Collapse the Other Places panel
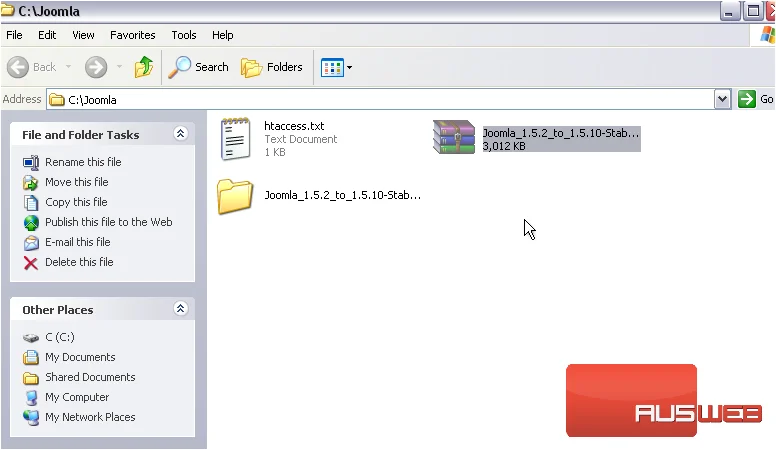The height and width of the screenshot is (450, 776). click(181, 309)
